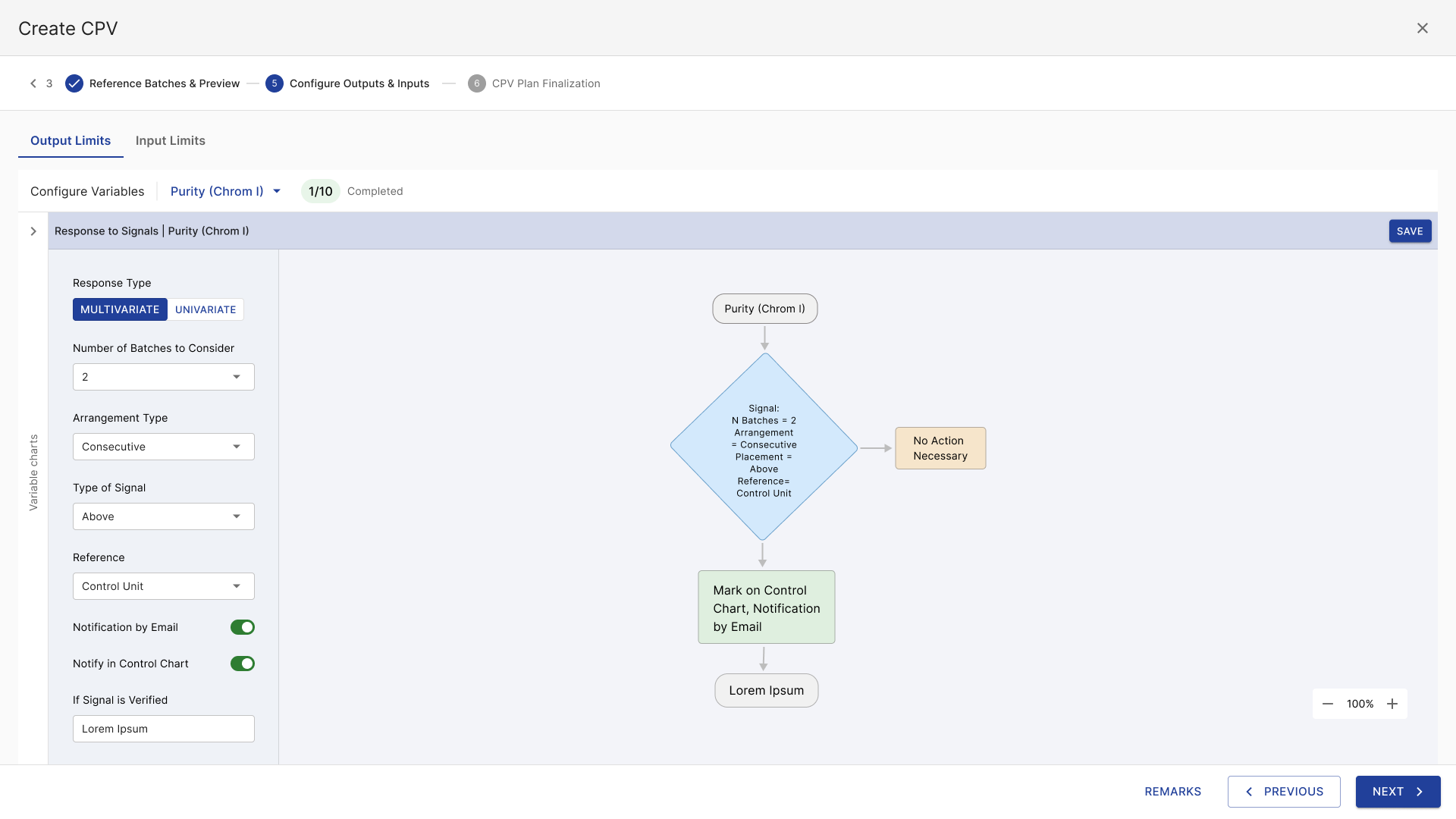Select the Mark on Control Chart node
1456x819 pixels.
coord(767,607)
